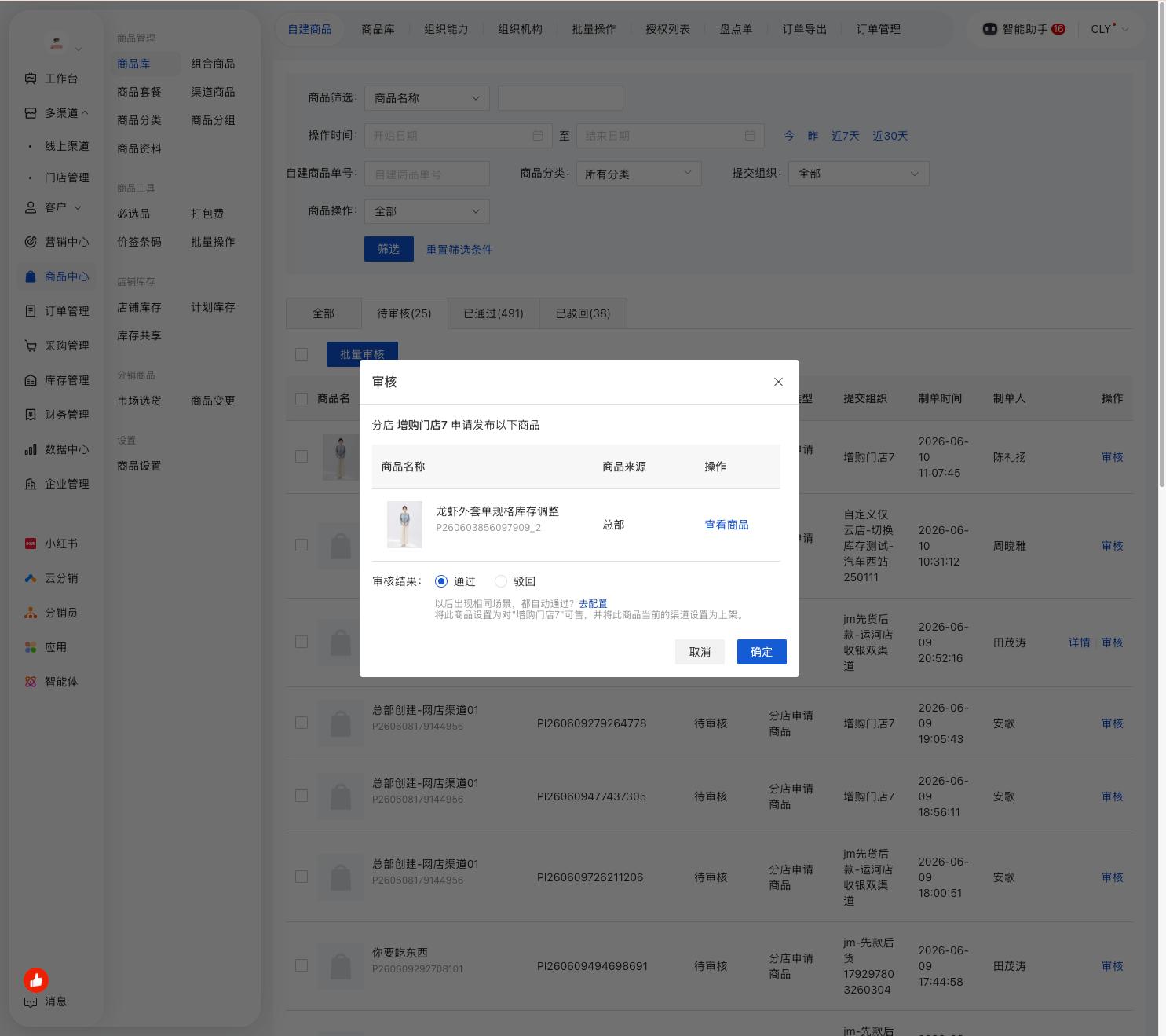The height and width of the screenshot is (1036, 1166).
Task: Switch to the 商品库 top tab
Action: [x=378, y=29]
